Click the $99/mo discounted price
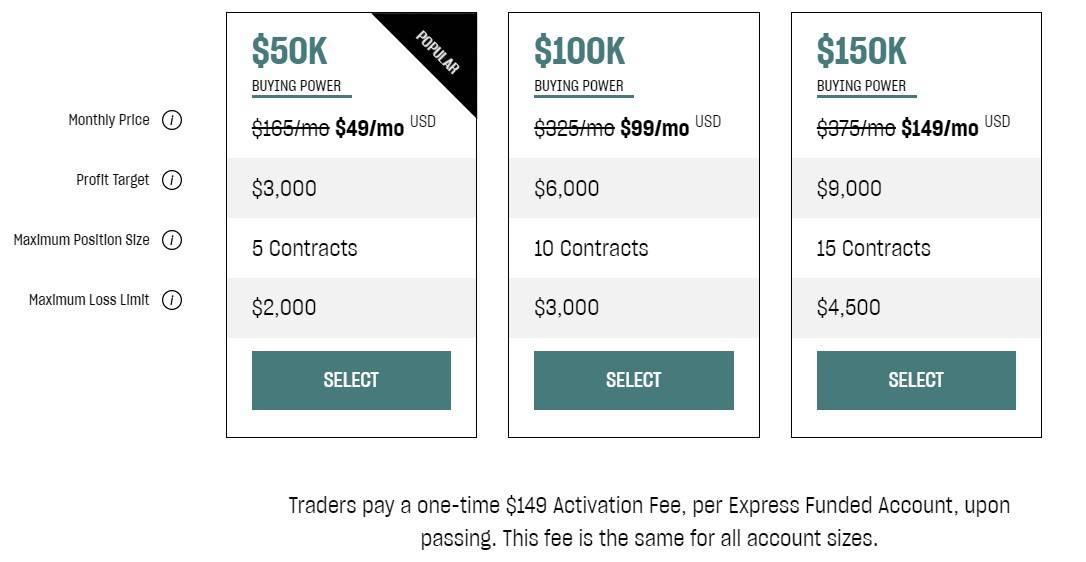This screenshot has height=562, width=1086. pos(654,129)
